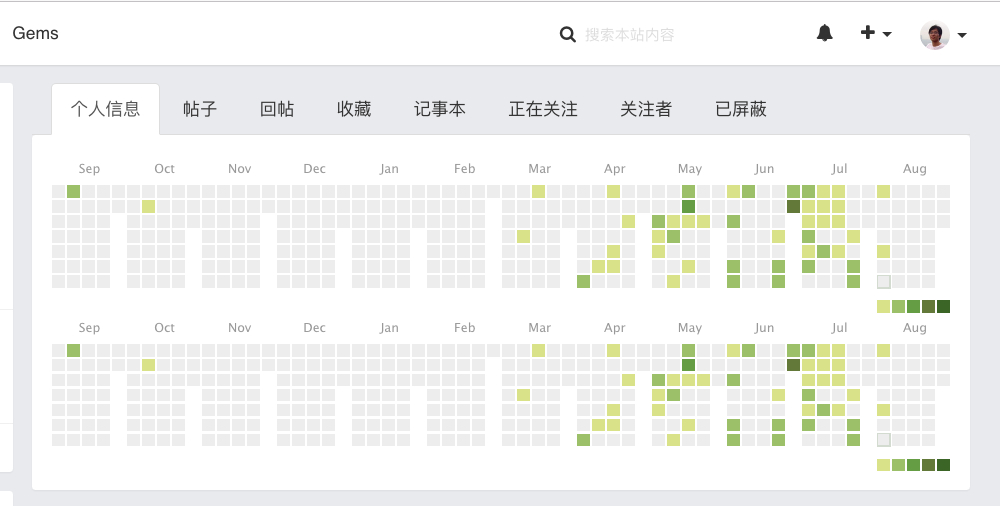
Task: Switch to the 帖子 tab
Action: [200, 109]
